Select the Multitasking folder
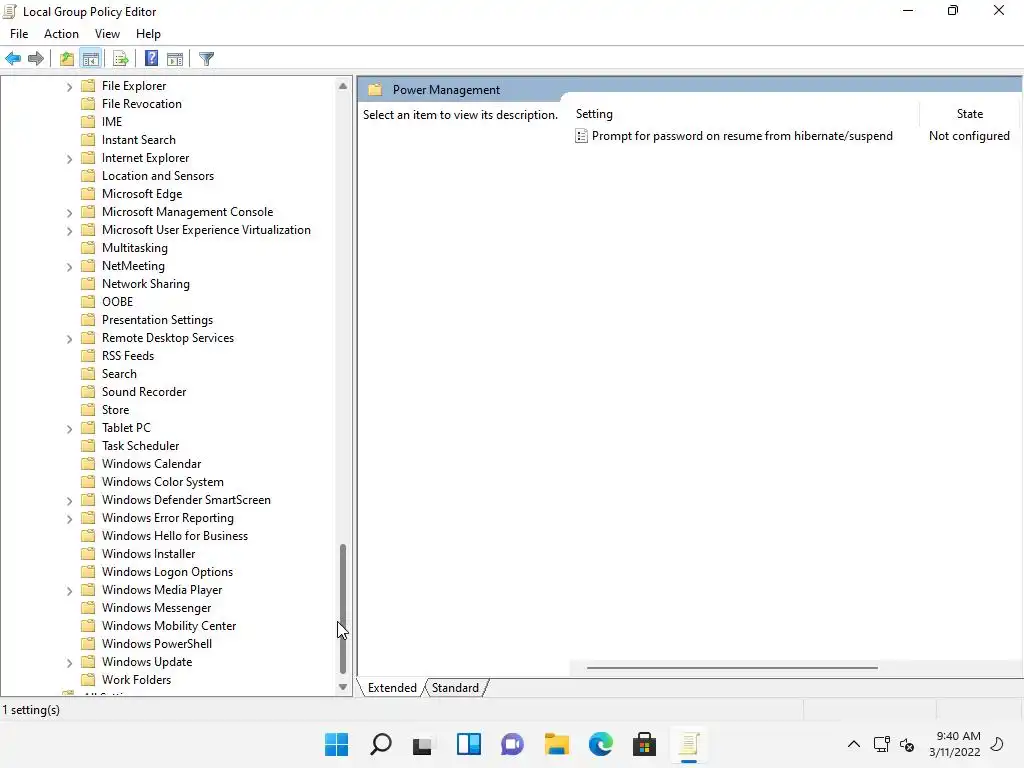The height and width of the screenshot is (768, 1024). (135, 248)
